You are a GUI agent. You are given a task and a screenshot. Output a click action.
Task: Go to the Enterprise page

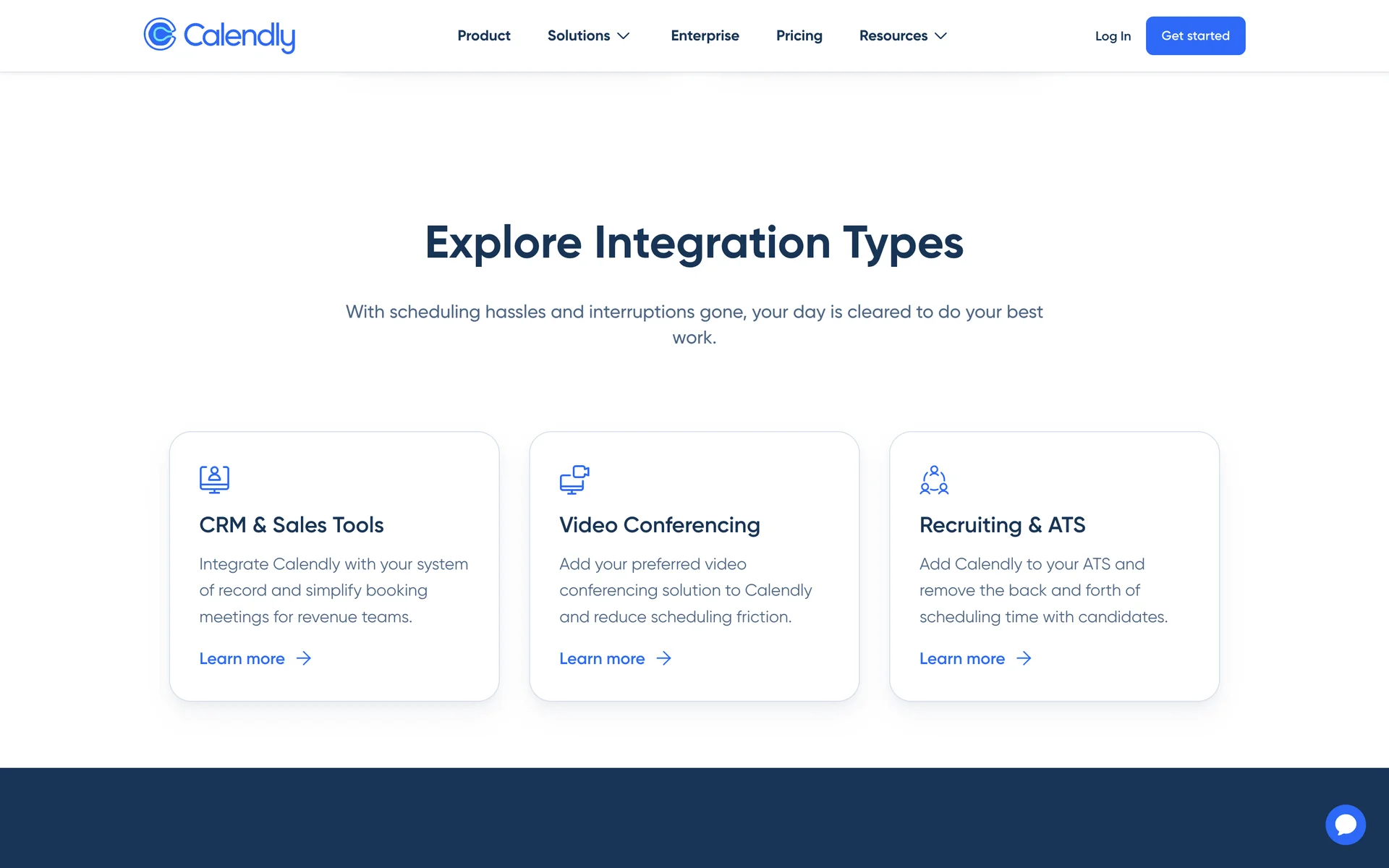705,35
